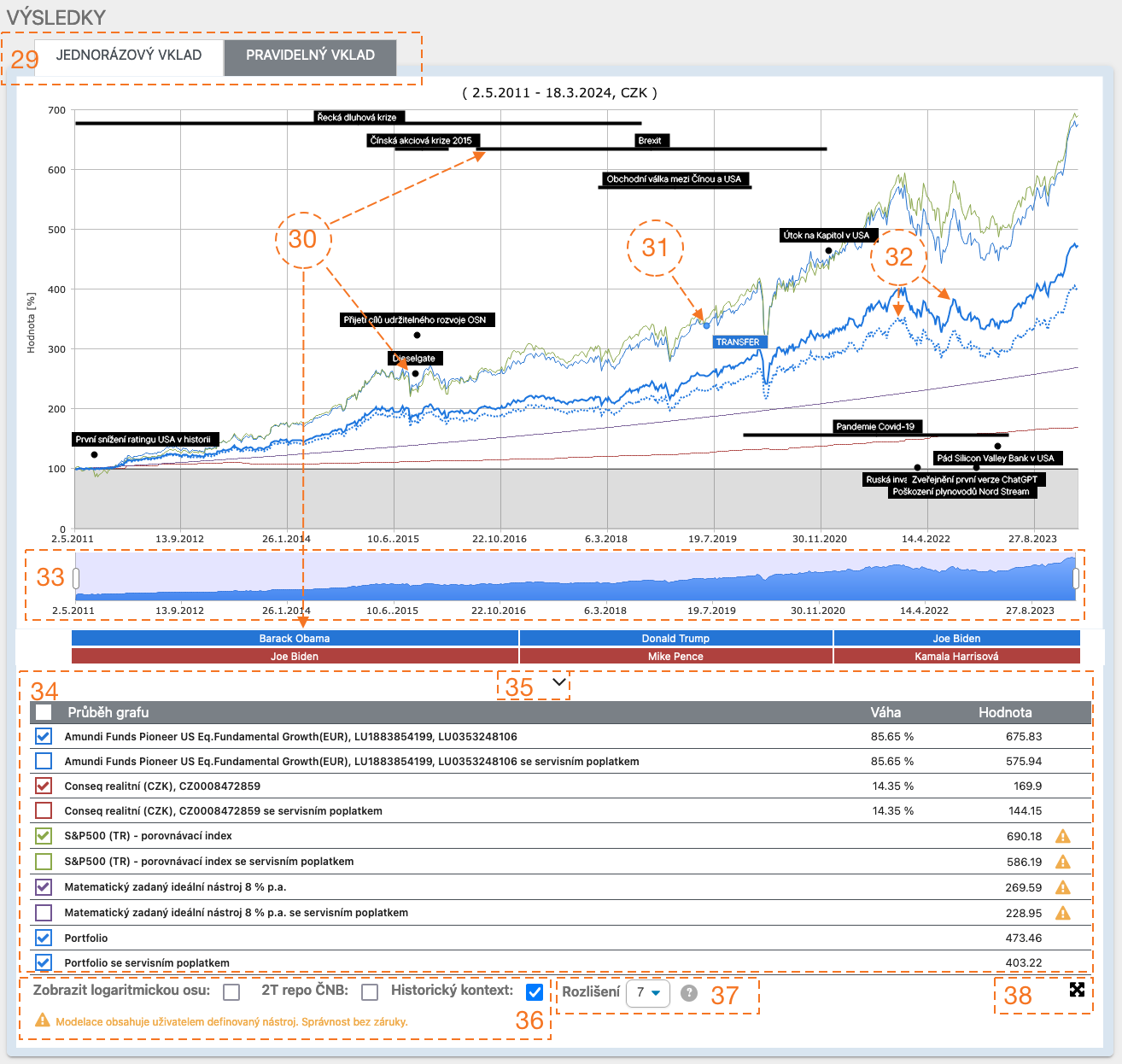Enable logarithmic axis checkbox
The image size is (1122, 1064).
coord(231,992)
